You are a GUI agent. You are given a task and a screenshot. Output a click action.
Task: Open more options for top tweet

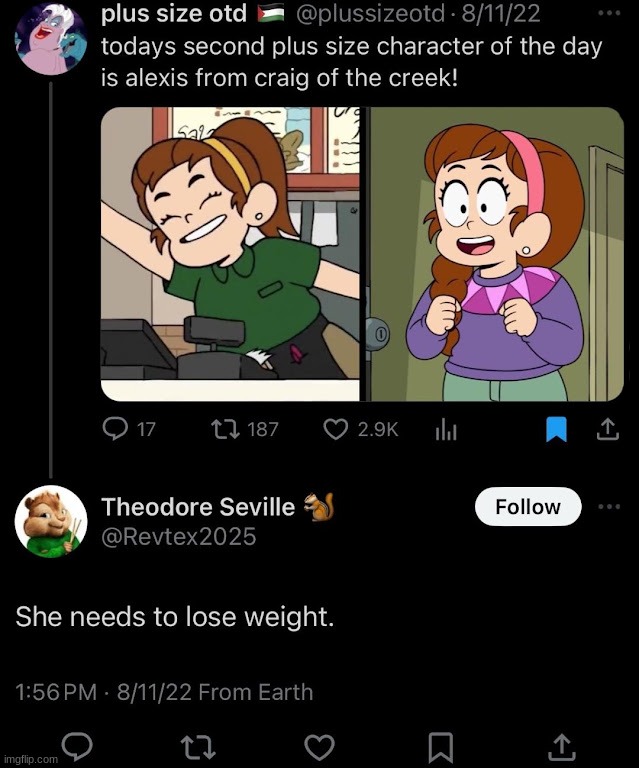click(x=608, y=13)
